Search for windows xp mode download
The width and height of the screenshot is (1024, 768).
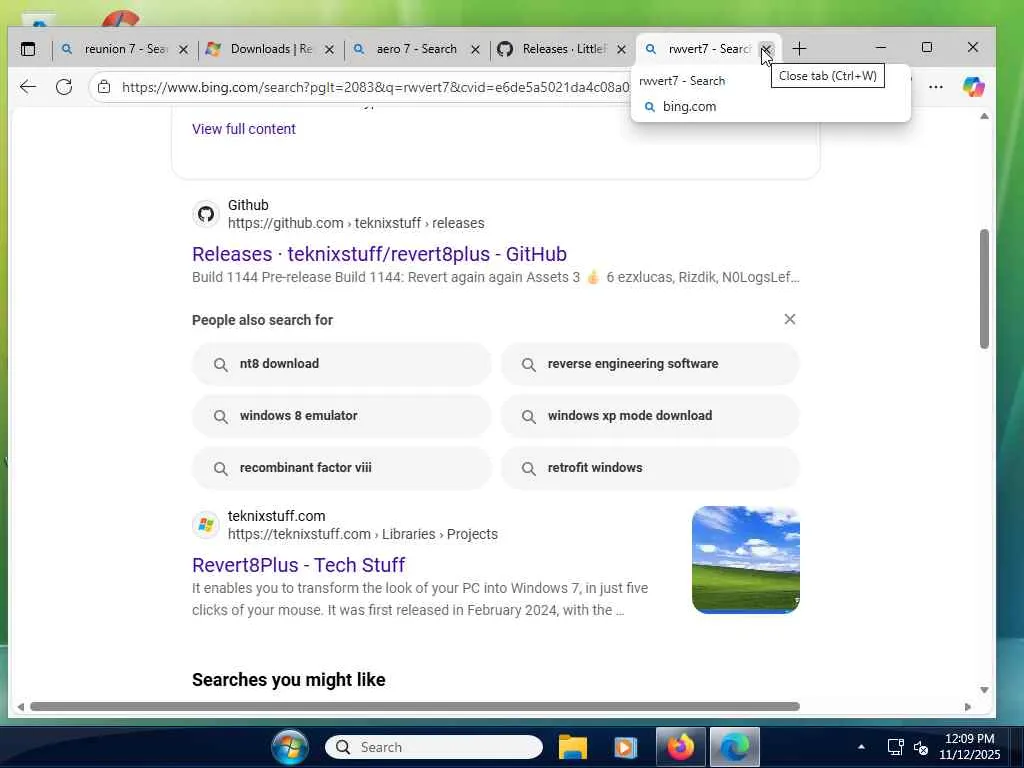pos(650,416)
